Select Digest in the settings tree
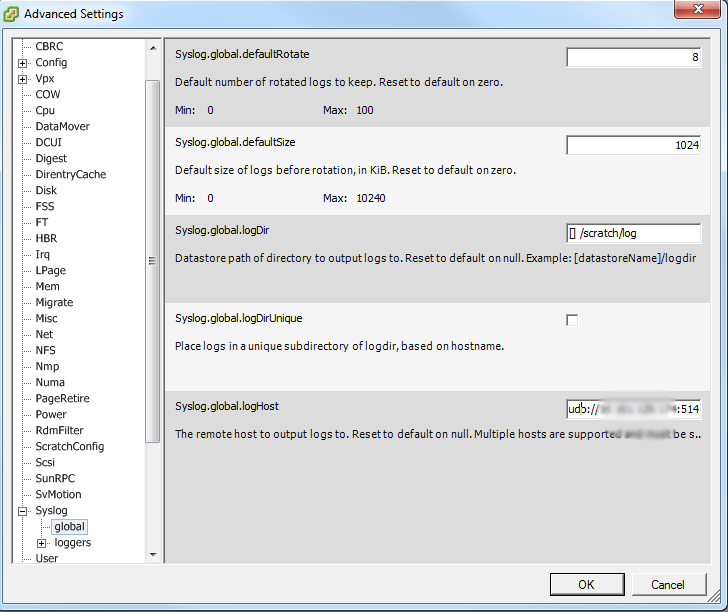The image size is (728, 612). pyautogui.click(x=51, y=158)
